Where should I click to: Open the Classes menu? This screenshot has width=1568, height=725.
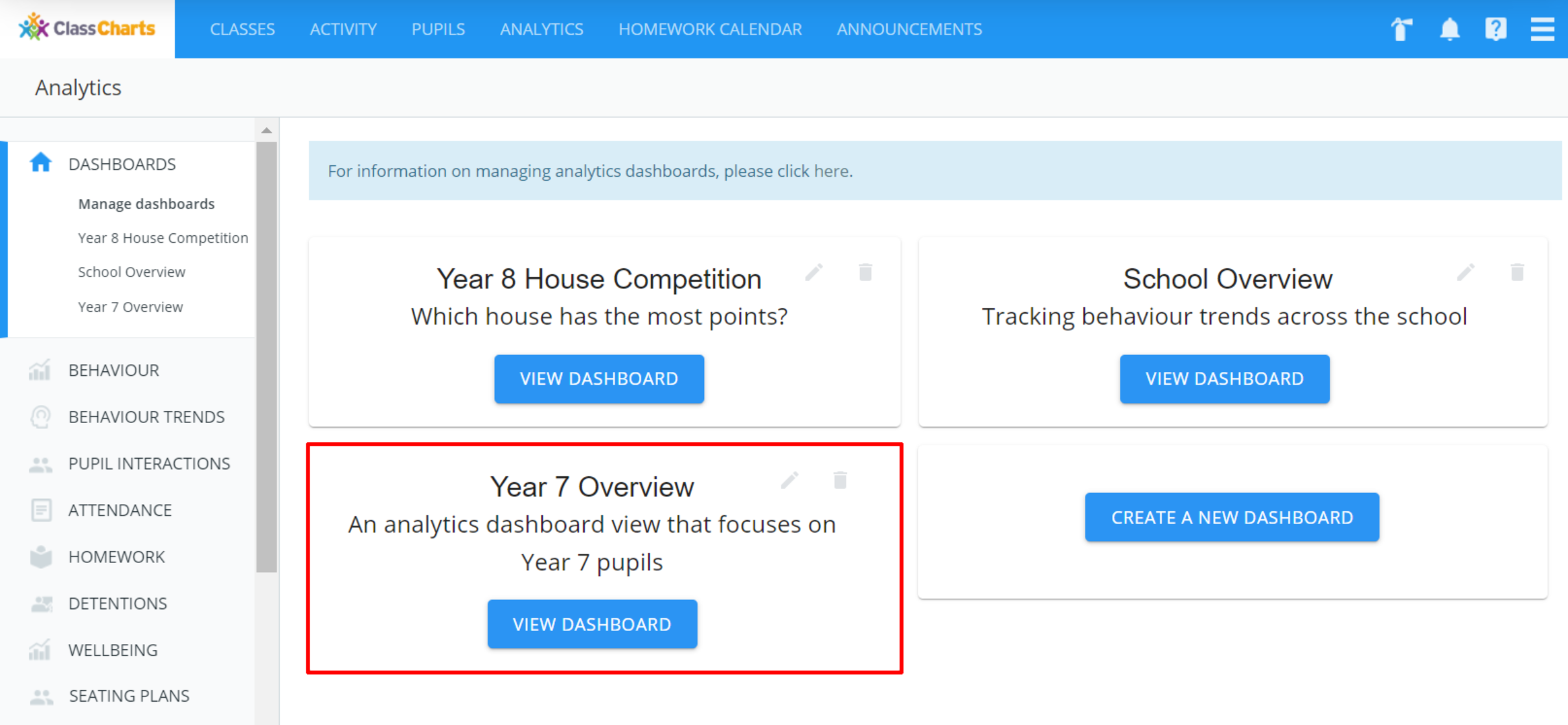[x=242, y=29]
